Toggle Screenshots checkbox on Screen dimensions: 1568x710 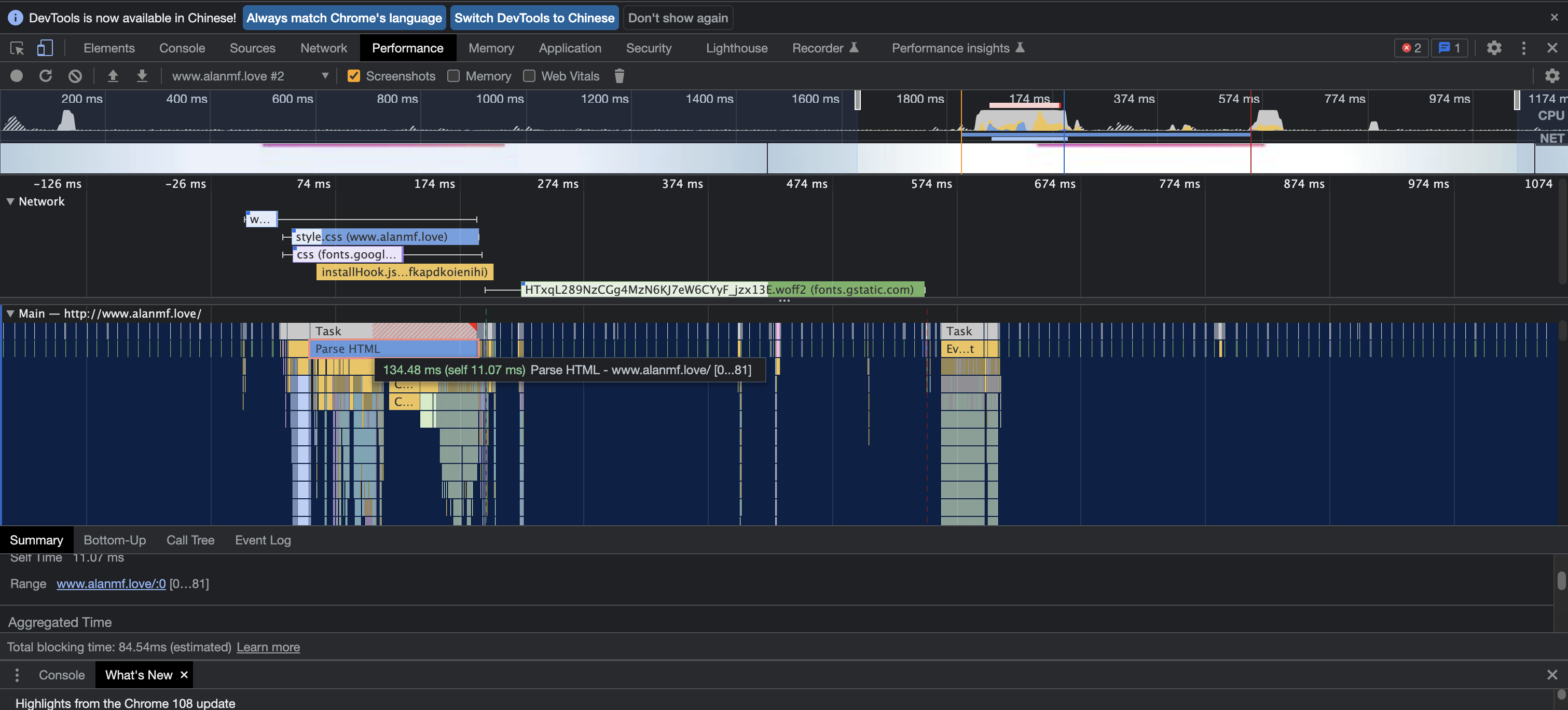(353, 75)
